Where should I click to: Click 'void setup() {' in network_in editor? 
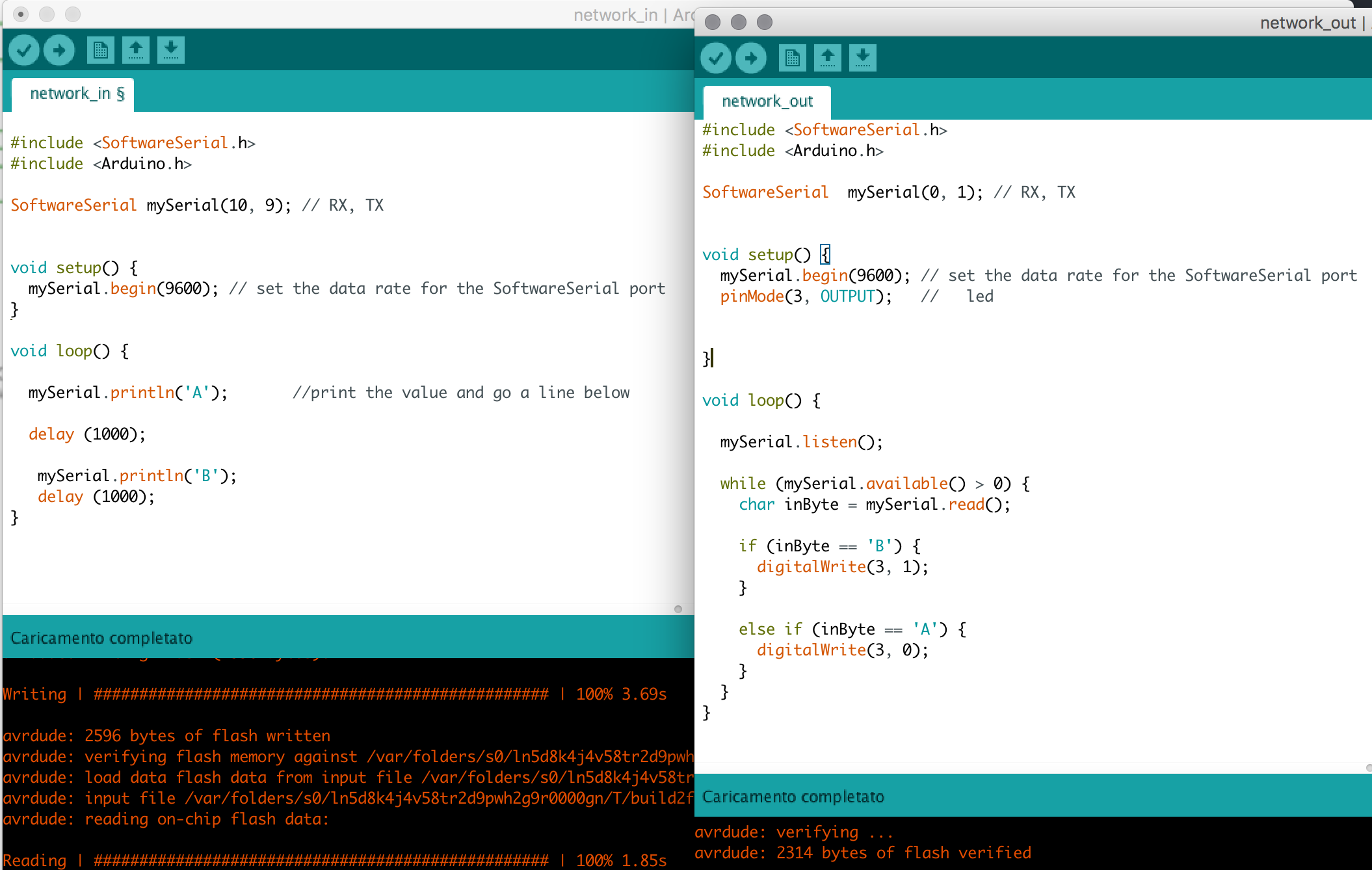point(74,268)
